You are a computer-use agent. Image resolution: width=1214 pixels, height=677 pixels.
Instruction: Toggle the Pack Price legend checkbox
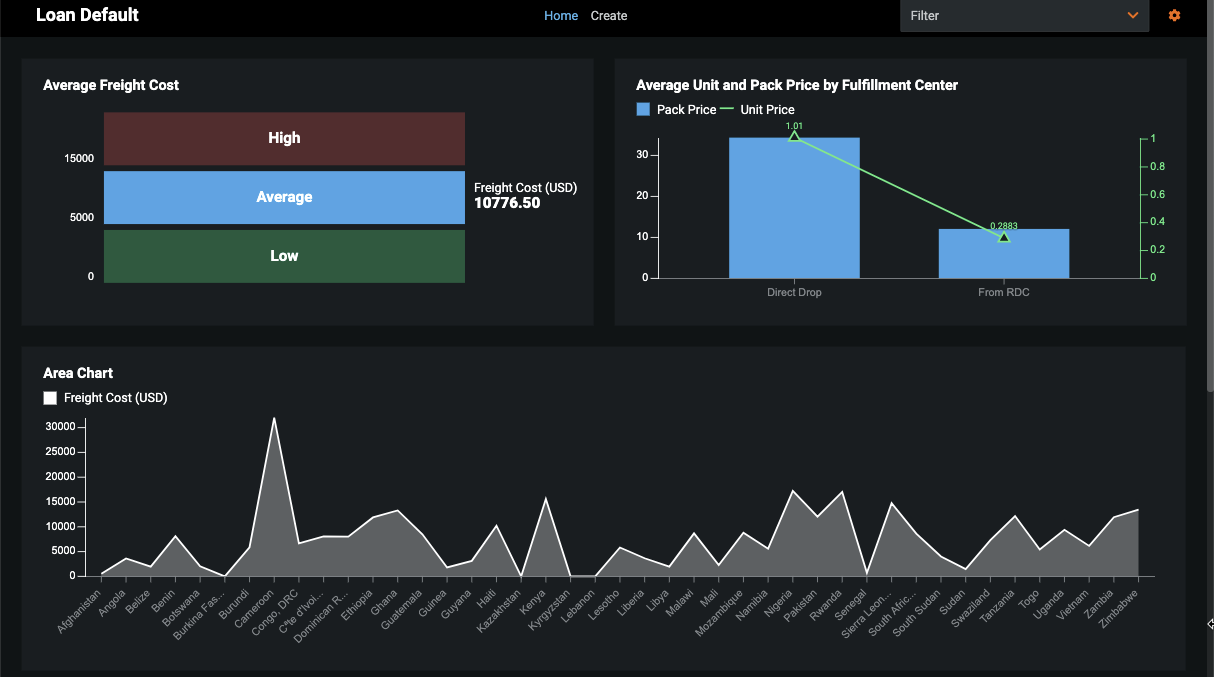click(644, 109)
